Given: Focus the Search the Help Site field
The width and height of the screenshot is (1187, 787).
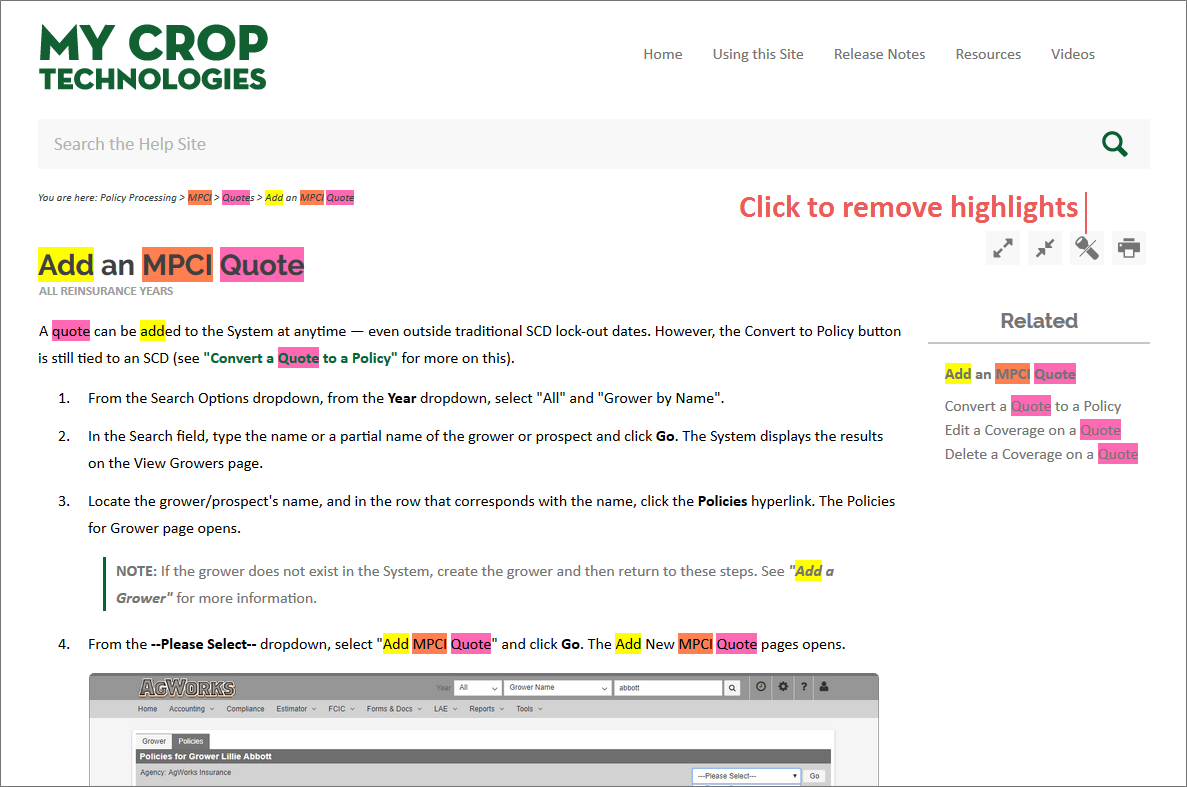Looking at the screenshot, I should pos(568,144).
